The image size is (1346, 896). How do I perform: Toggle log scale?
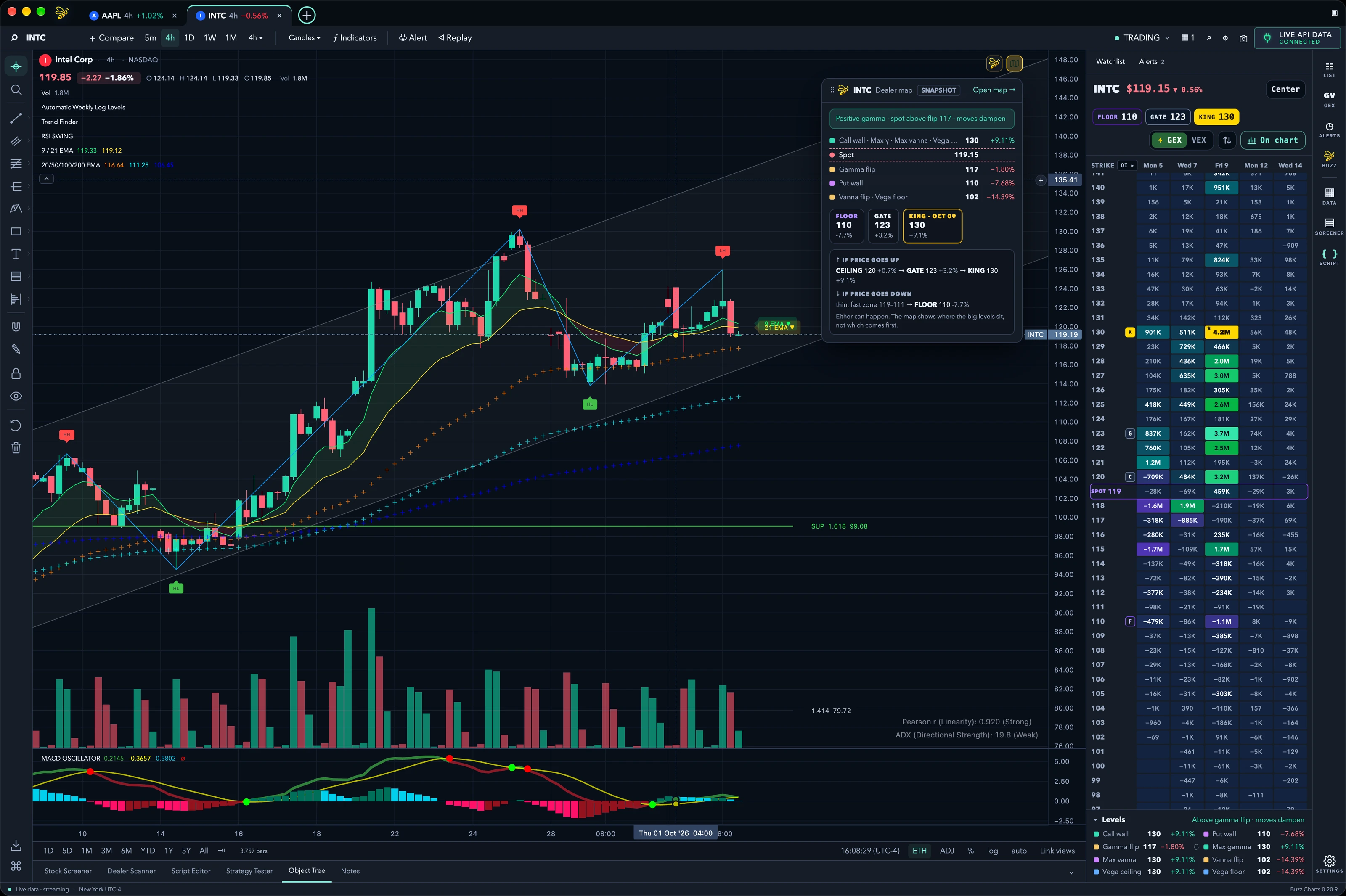[x=992, y=851]
